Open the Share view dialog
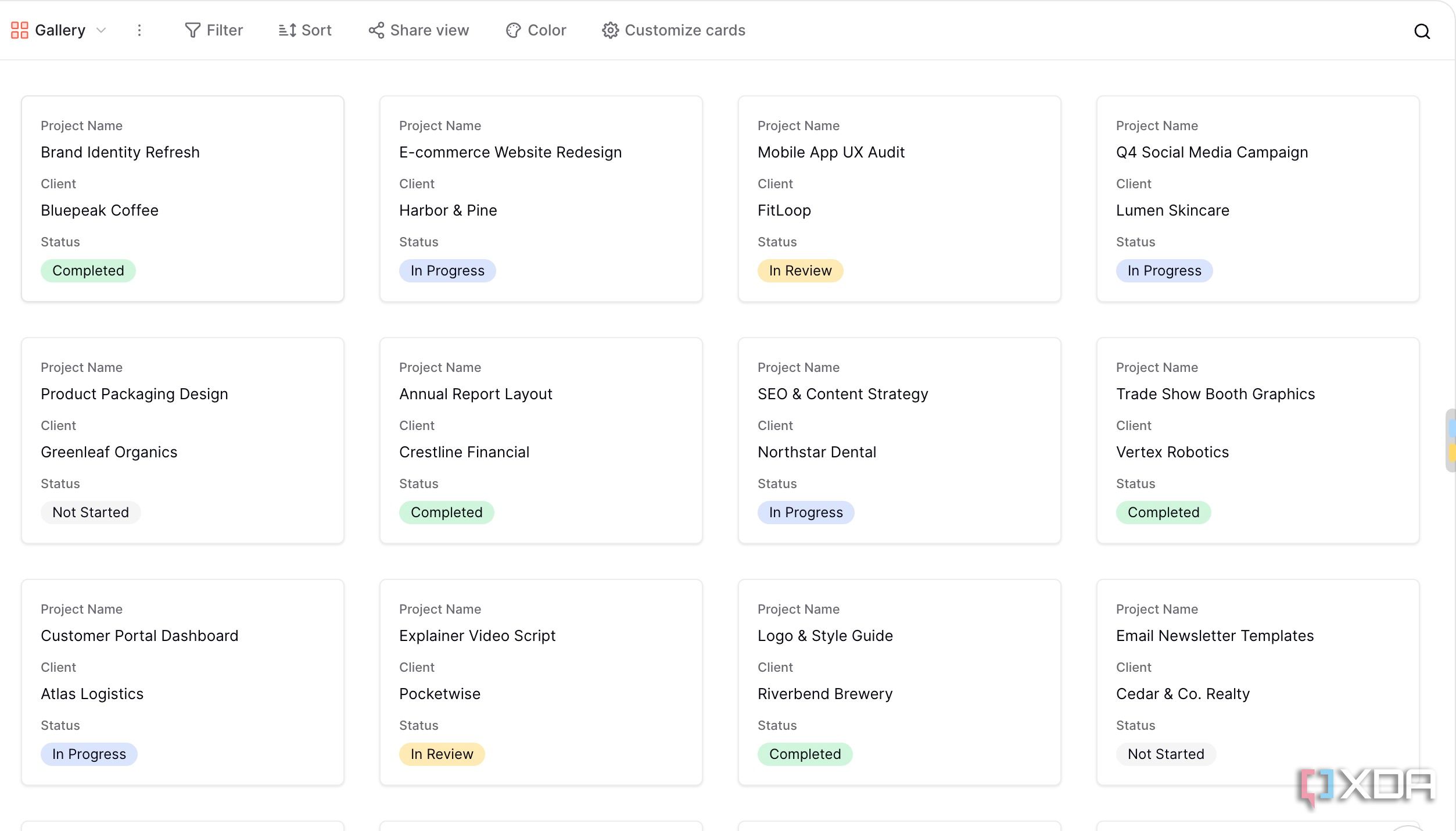 point(419,30)
